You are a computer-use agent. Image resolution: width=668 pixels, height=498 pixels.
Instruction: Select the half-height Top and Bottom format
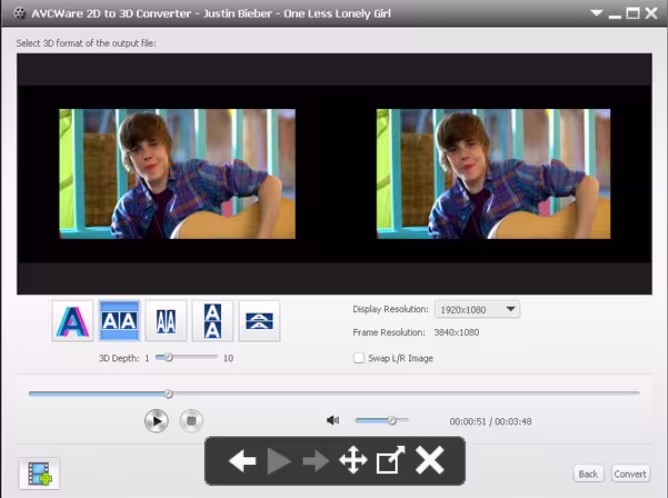tap(259, 321)
